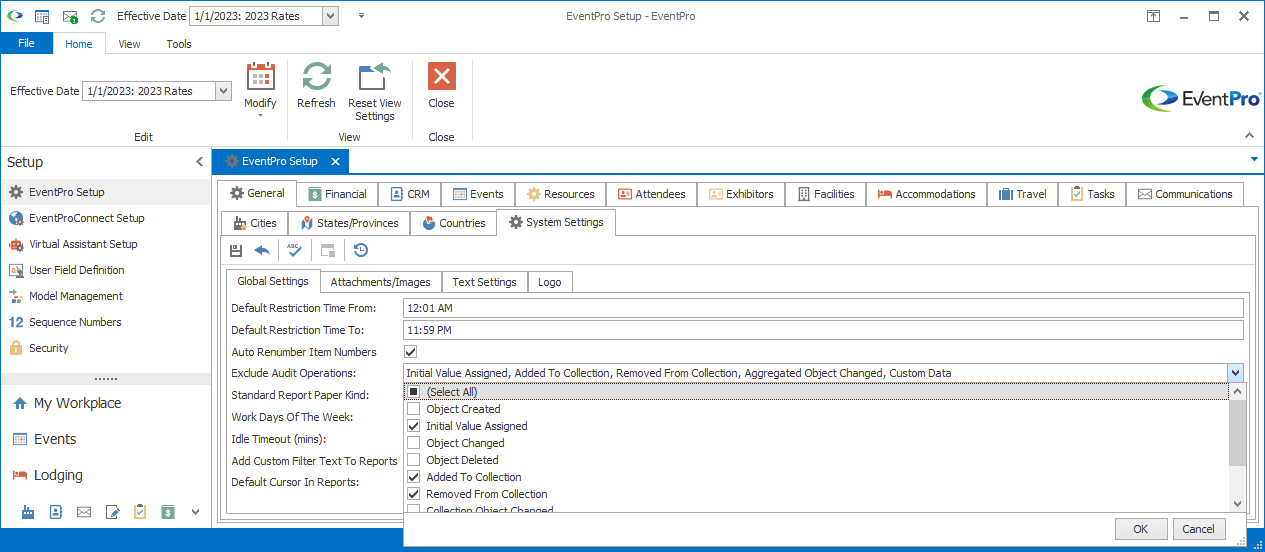Open the document tab list dropdown arrow
This screenshot has width=1265, height=552.
(x=1254, y=159)
